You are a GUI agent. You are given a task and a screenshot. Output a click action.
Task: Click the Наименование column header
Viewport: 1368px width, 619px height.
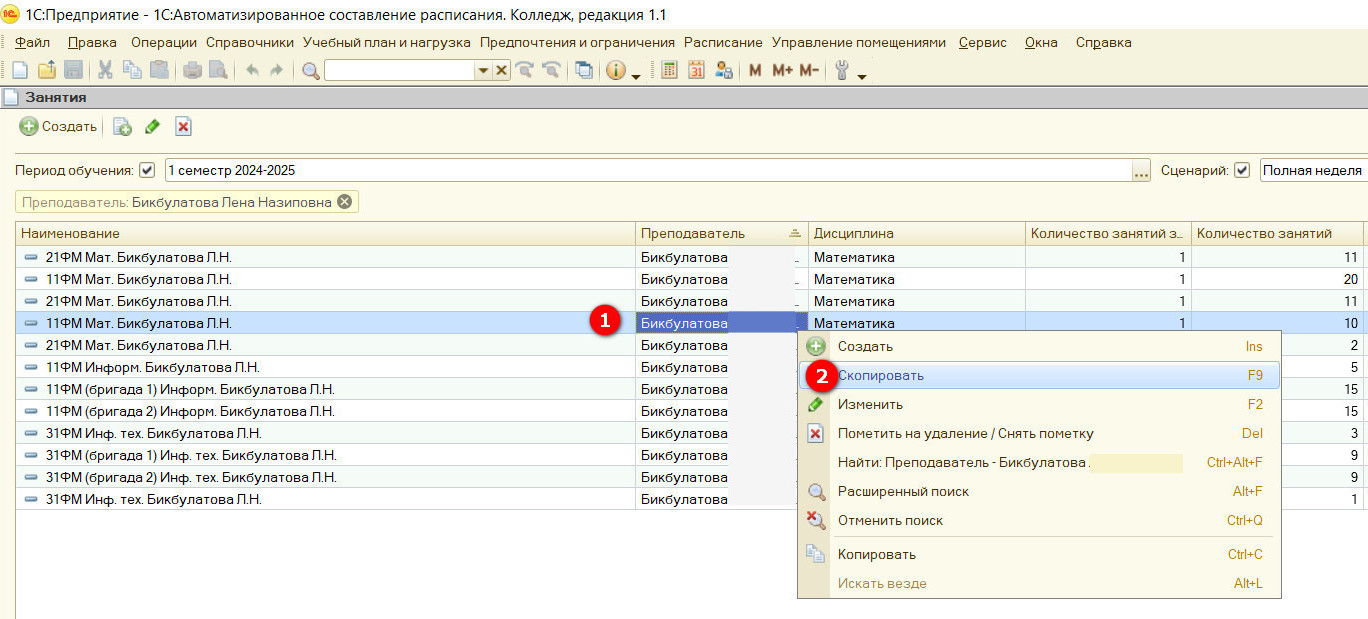[326, 233]
